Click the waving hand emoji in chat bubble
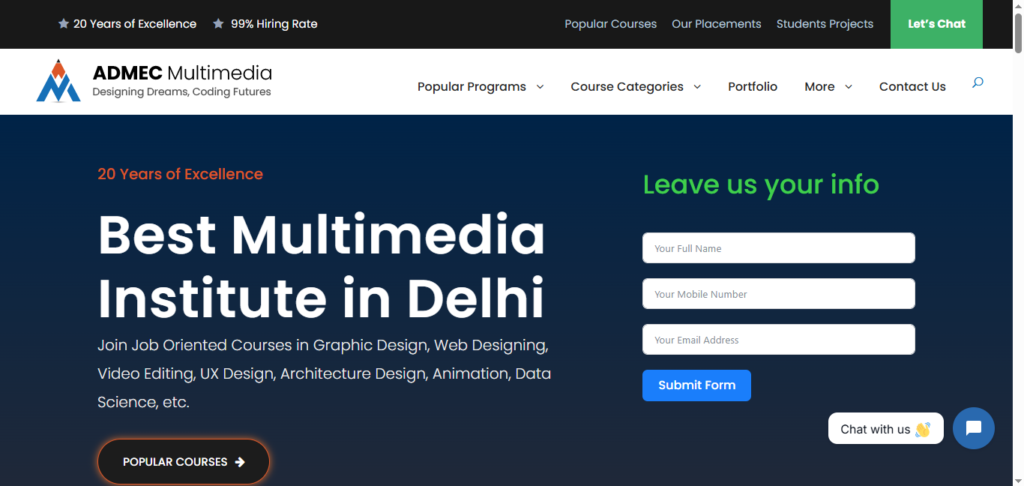 (x=923, y=429)
